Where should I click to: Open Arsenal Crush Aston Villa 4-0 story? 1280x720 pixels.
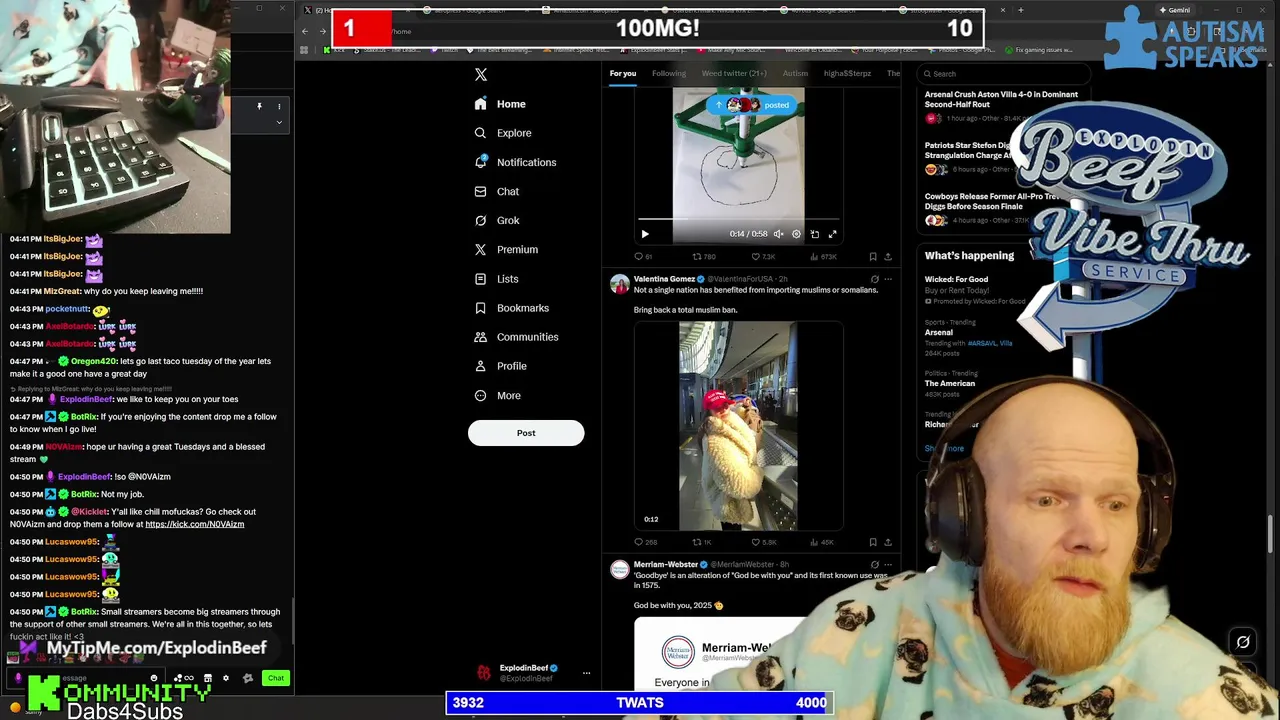(x=1001, y=99)
